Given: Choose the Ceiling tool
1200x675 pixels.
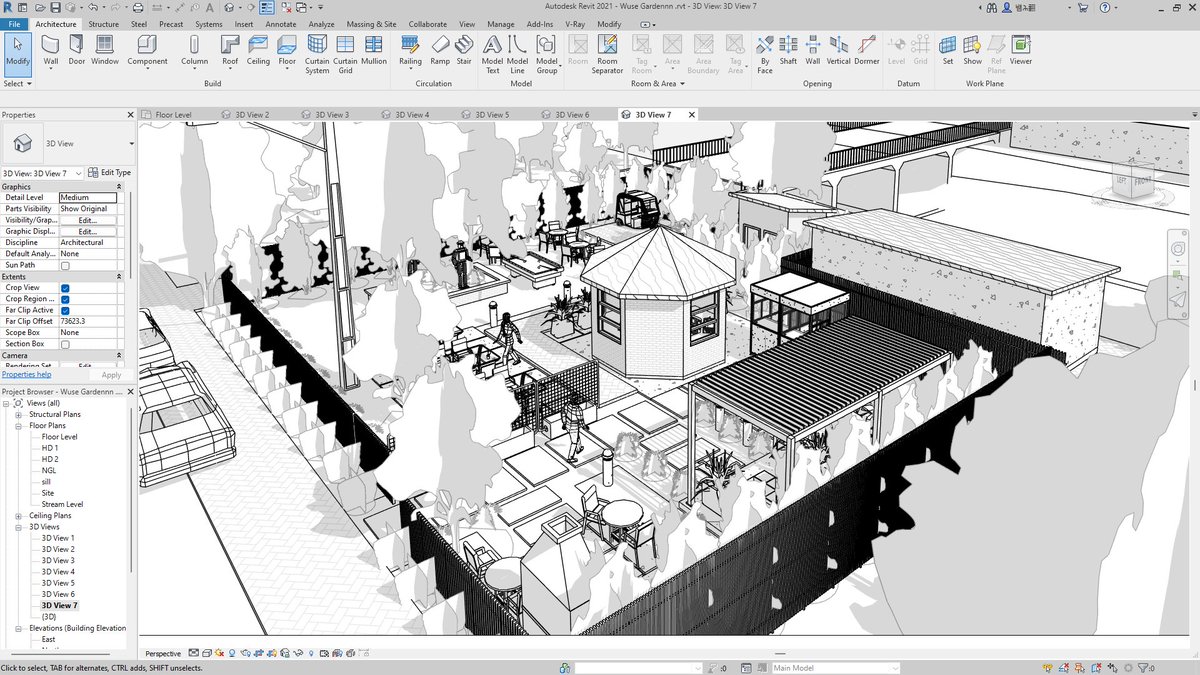Looking at the screenshot, I should (258, 52).
